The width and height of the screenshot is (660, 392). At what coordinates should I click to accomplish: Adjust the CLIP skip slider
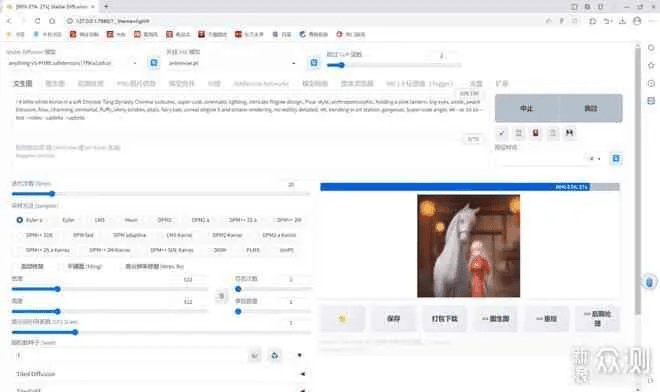pos(394,65)
